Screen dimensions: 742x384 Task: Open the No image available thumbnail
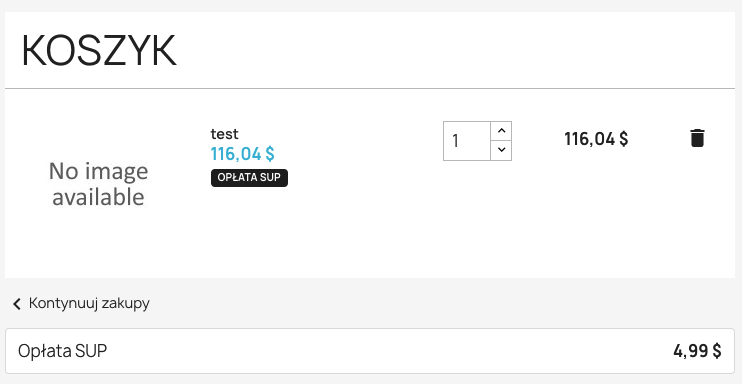coord(98,184)
